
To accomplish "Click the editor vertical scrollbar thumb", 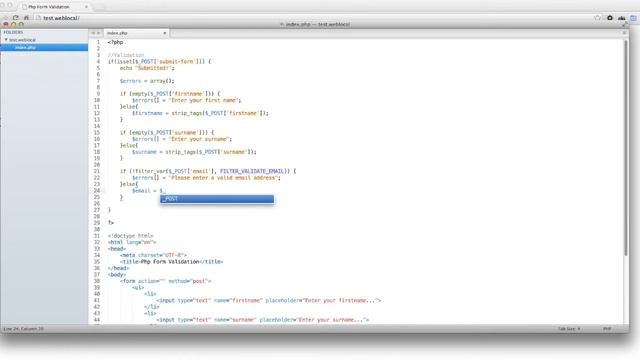I will 626,148.
